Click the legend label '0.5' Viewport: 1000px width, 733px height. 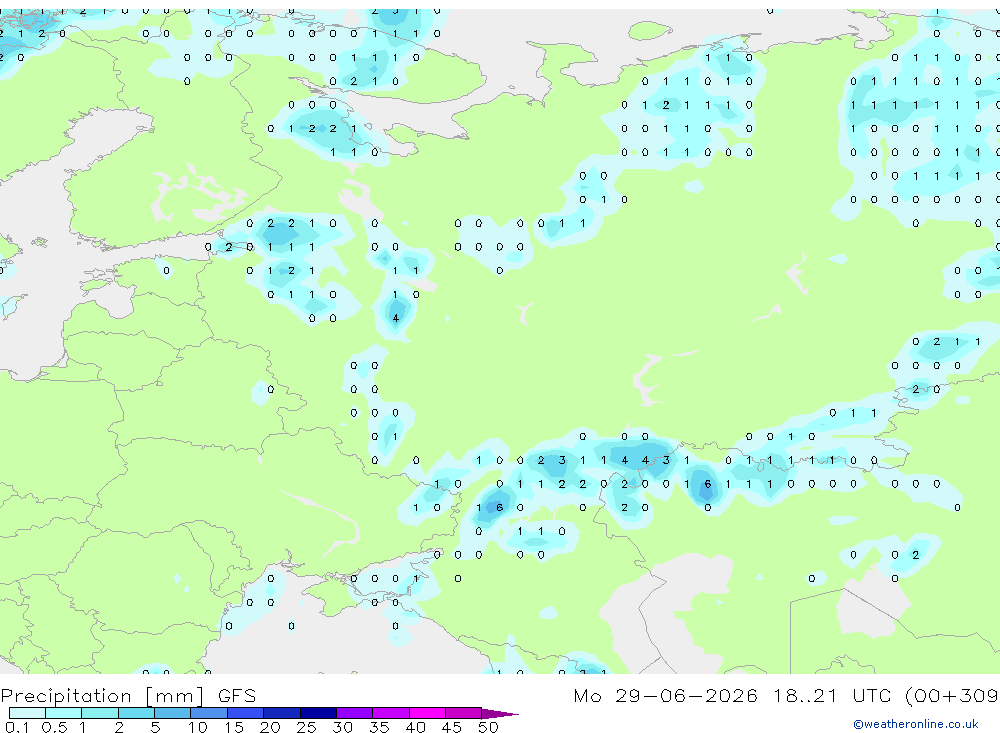click(x=54, y=727)
